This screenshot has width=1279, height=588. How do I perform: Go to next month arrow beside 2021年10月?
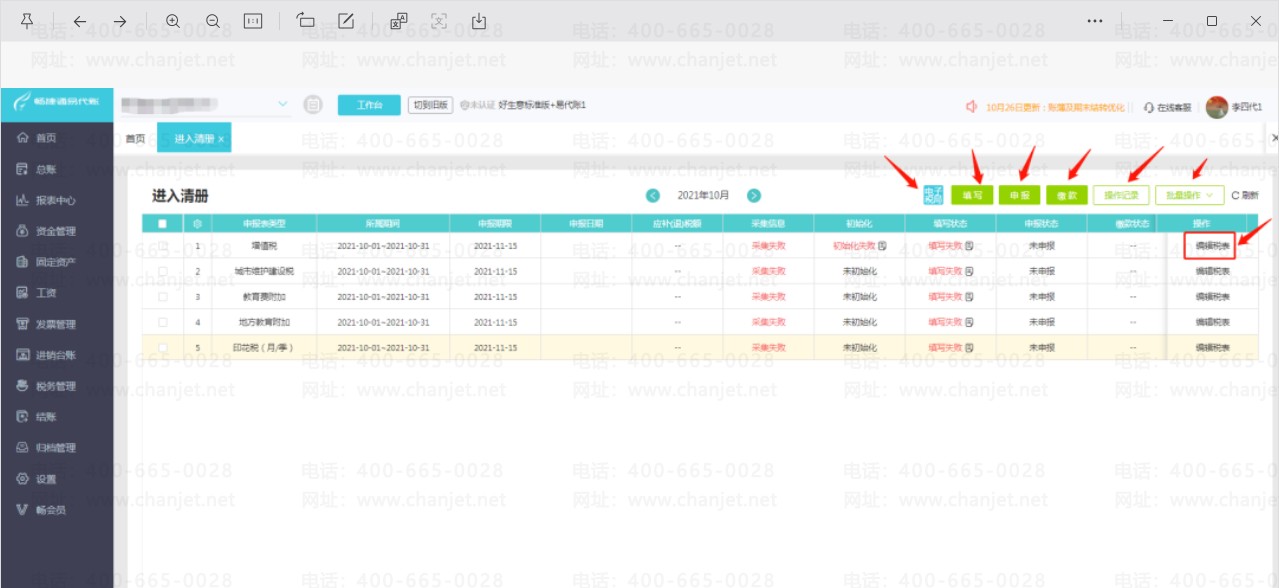pos(754,196)
